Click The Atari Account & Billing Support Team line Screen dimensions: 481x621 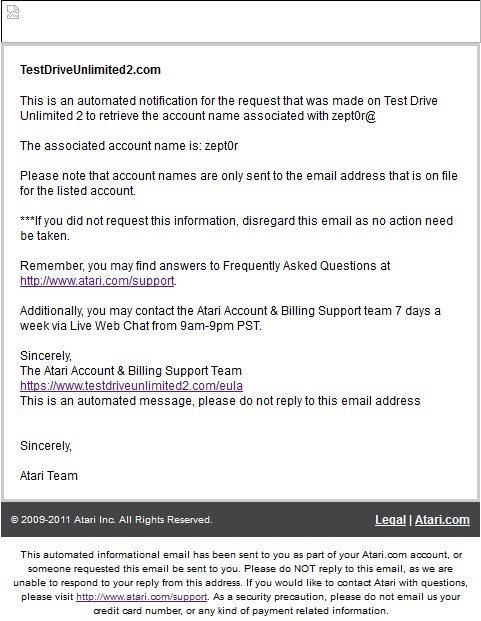click(131, 371)
